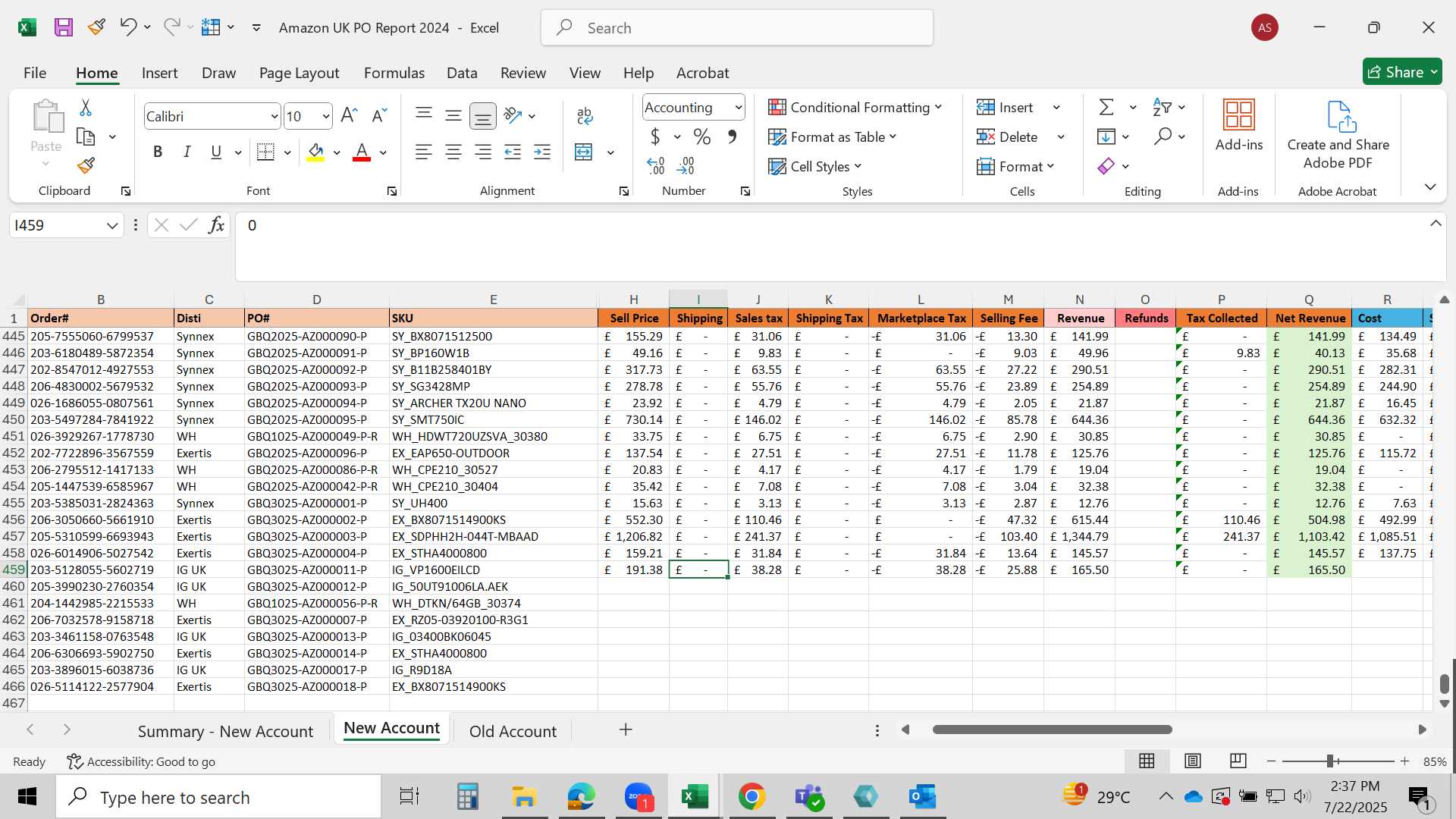Open the font size dropdown
1456x819 pixels.
coord(325,116)
